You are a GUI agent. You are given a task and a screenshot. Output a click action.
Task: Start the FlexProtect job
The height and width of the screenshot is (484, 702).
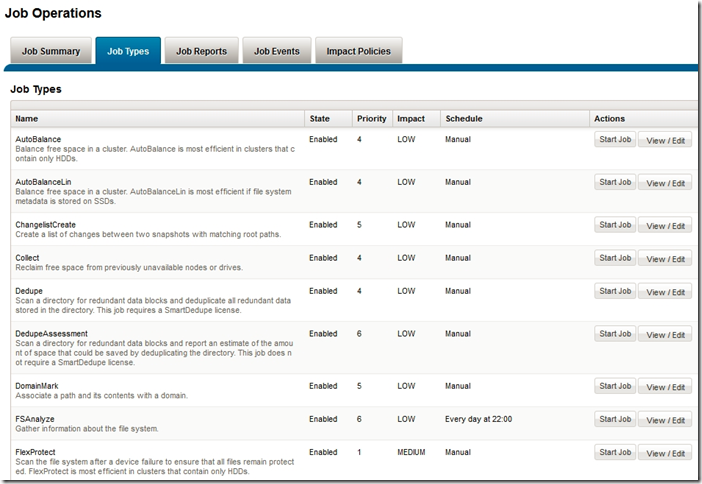pos(615,452)
